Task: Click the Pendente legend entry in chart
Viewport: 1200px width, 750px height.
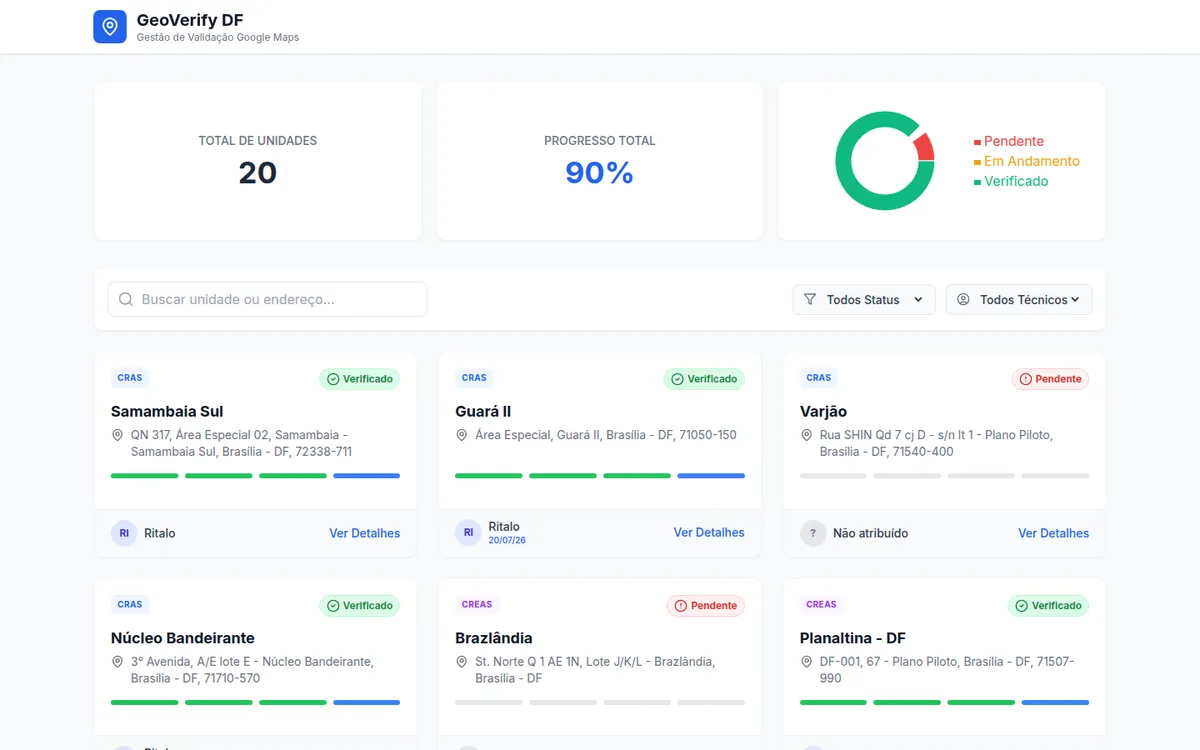Action: (1009, 141)
